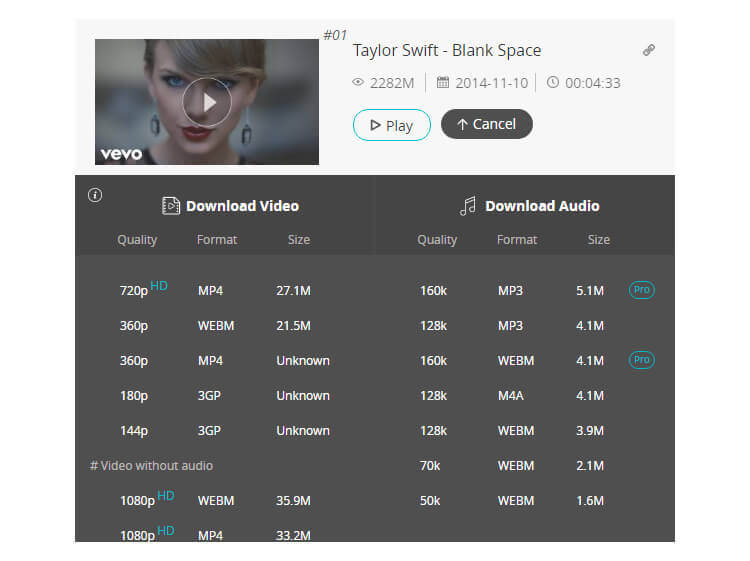Click Pro badge on 160k MP3 row

pyautogui.click(x=641, y=290)
